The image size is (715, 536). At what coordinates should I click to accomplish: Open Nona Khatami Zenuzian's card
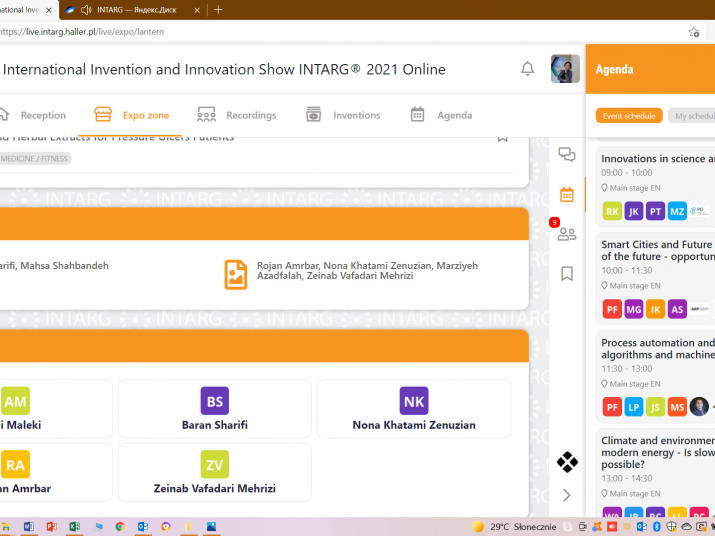414,409
